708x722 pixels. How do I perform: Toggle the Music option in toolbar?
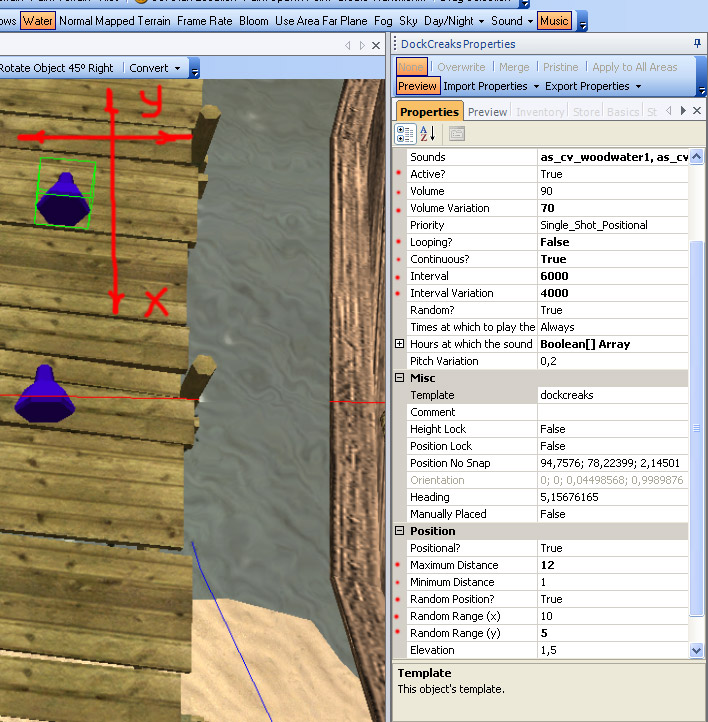554,20
